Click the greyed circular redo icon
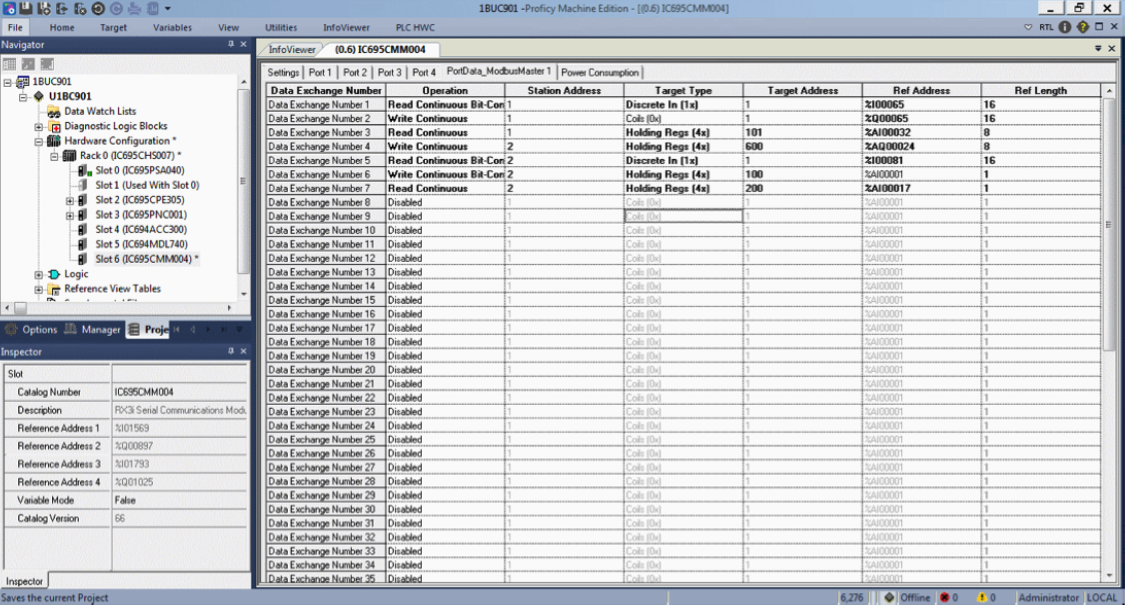1125x605 pixels. click(116, 9)
